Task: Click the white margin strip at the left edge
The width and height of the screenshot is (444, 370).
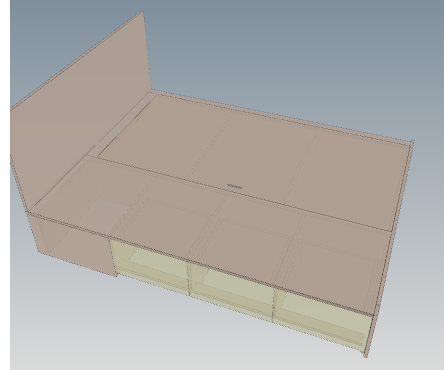Action: point(5,185)
